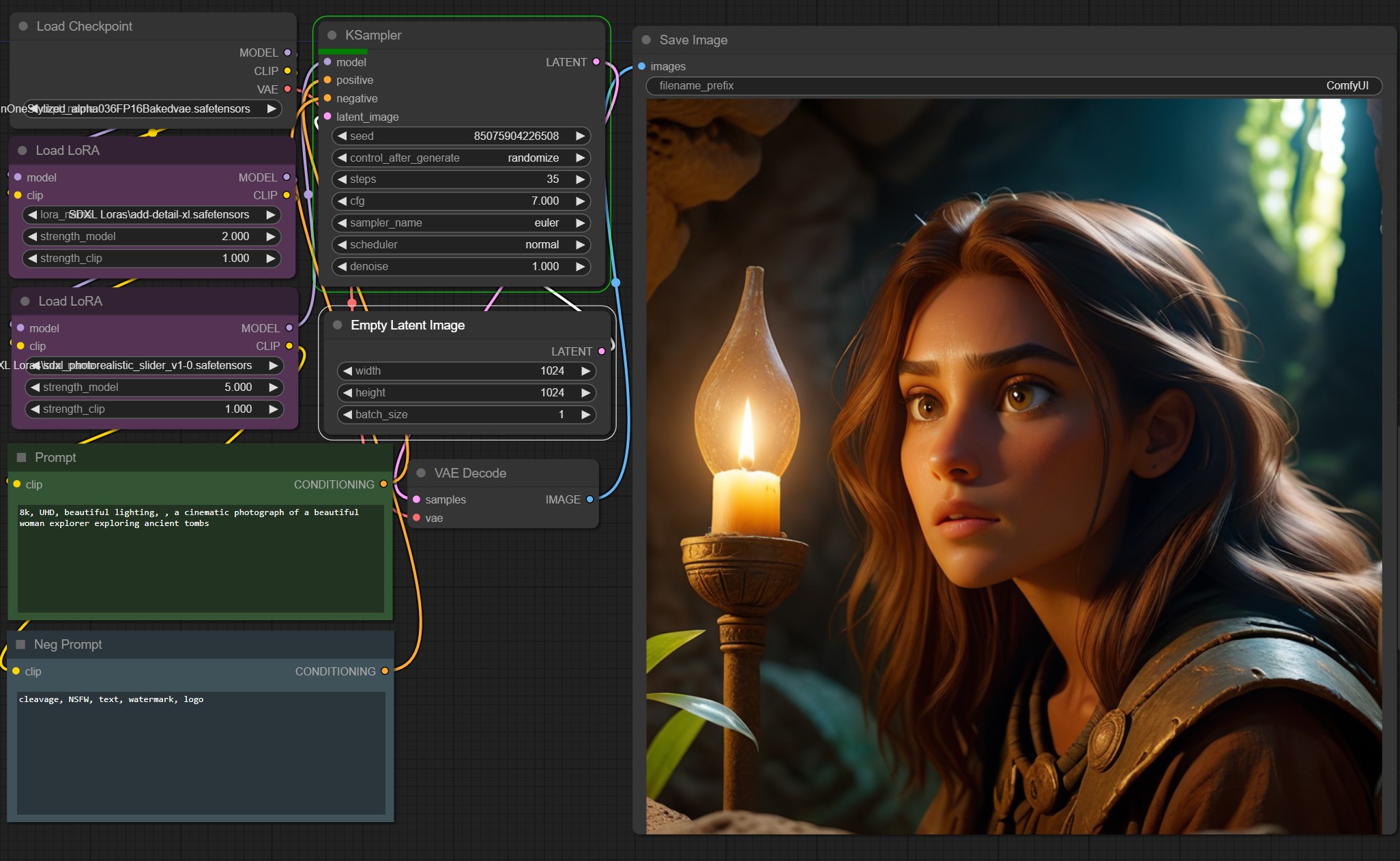Click the Empty Latent Image LATENT output dot
Image resolution: width=1400 pixels, height=861 pixels.
[601, 351]
